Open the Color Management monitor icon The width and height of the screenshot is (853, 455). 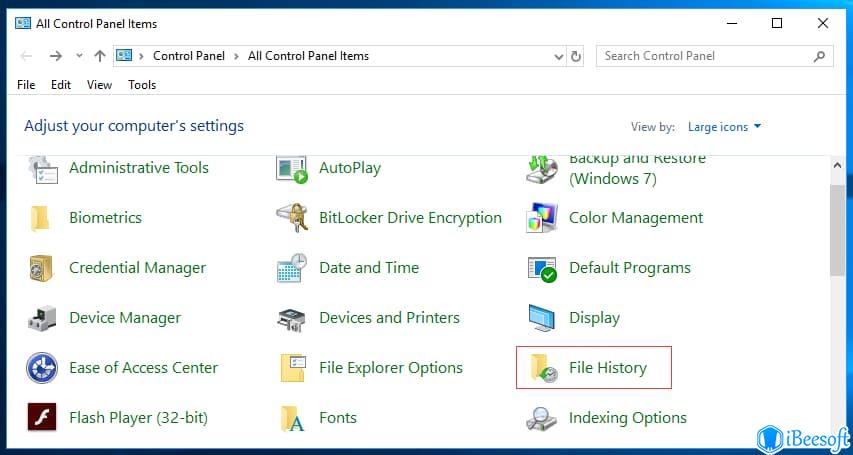coord(542,217)
